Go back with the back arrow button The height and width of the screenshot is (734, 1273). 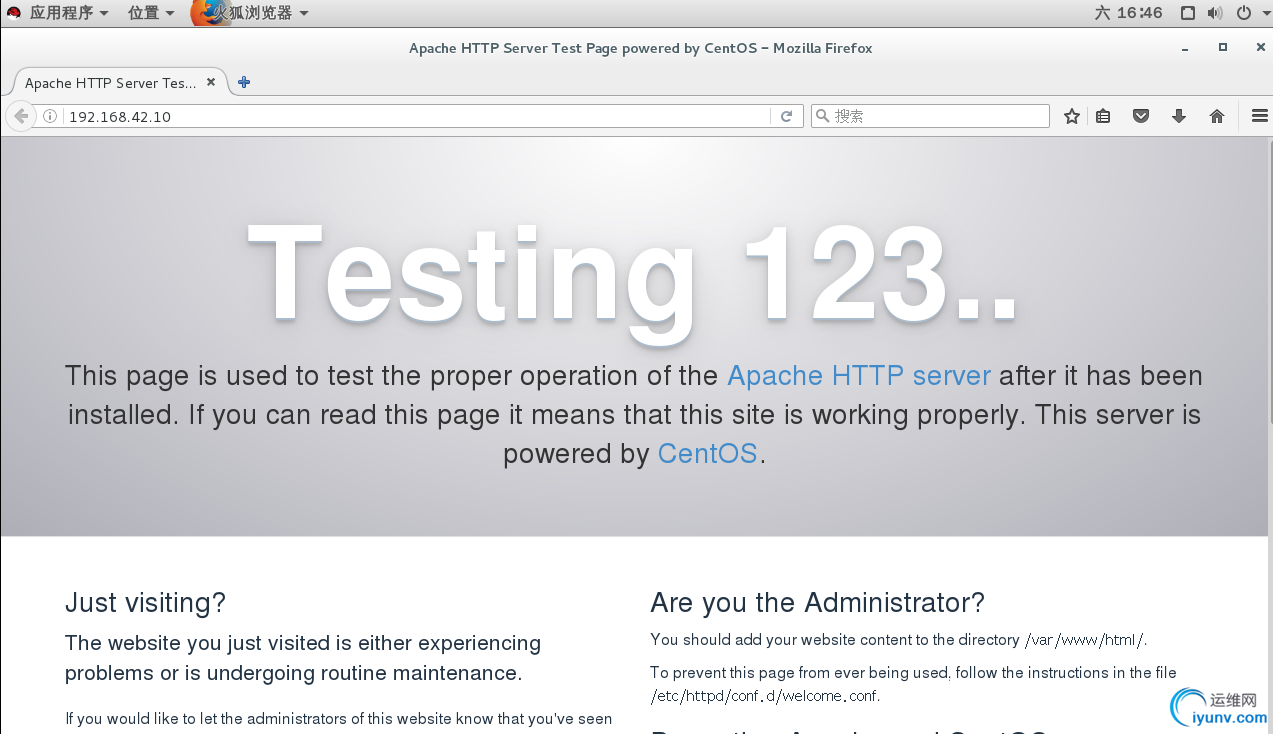(20, 116)
